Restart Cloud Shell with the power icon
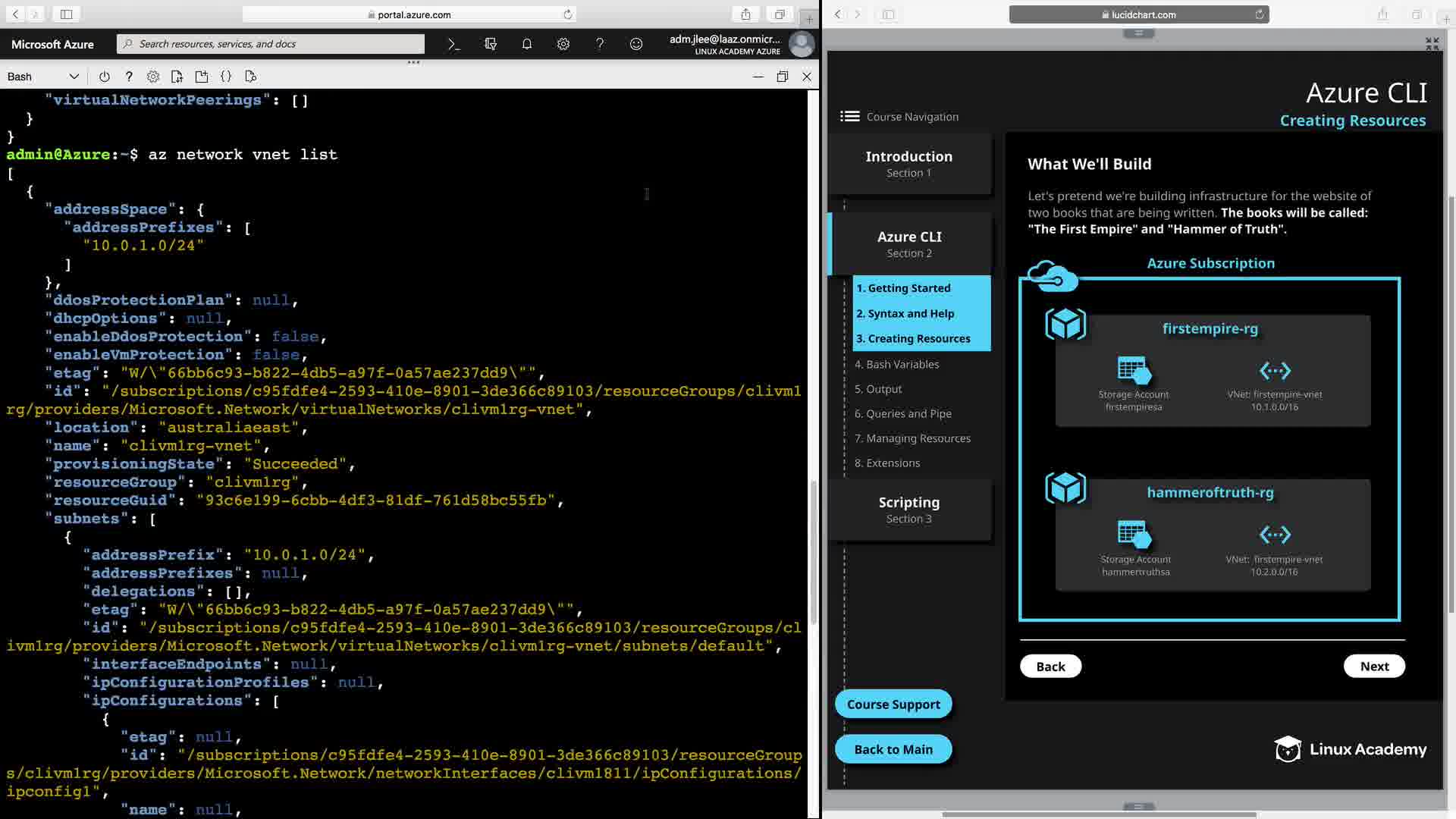 click(x=105, y=77)
